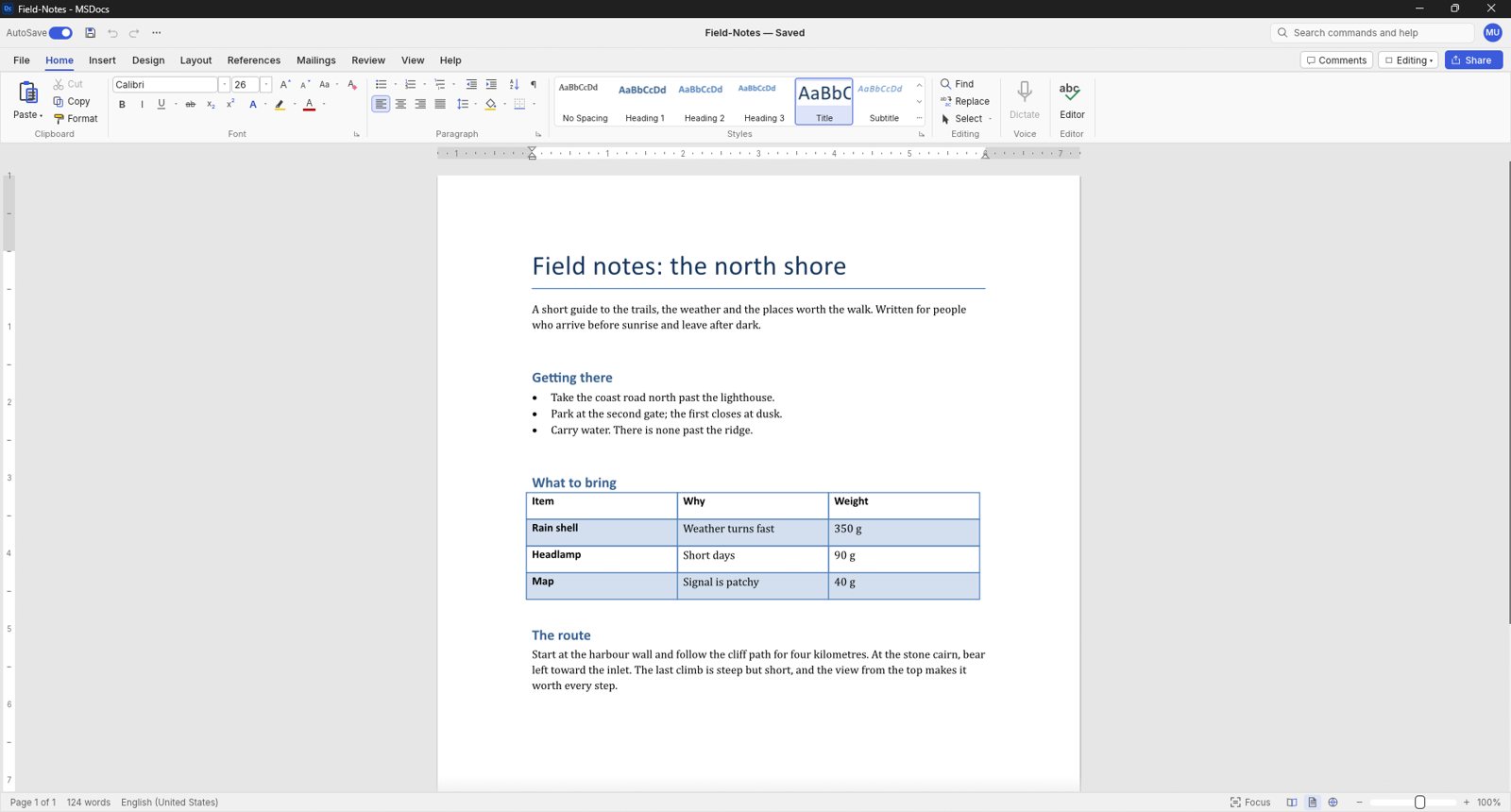Apply subscript formatting

[211, 105]
